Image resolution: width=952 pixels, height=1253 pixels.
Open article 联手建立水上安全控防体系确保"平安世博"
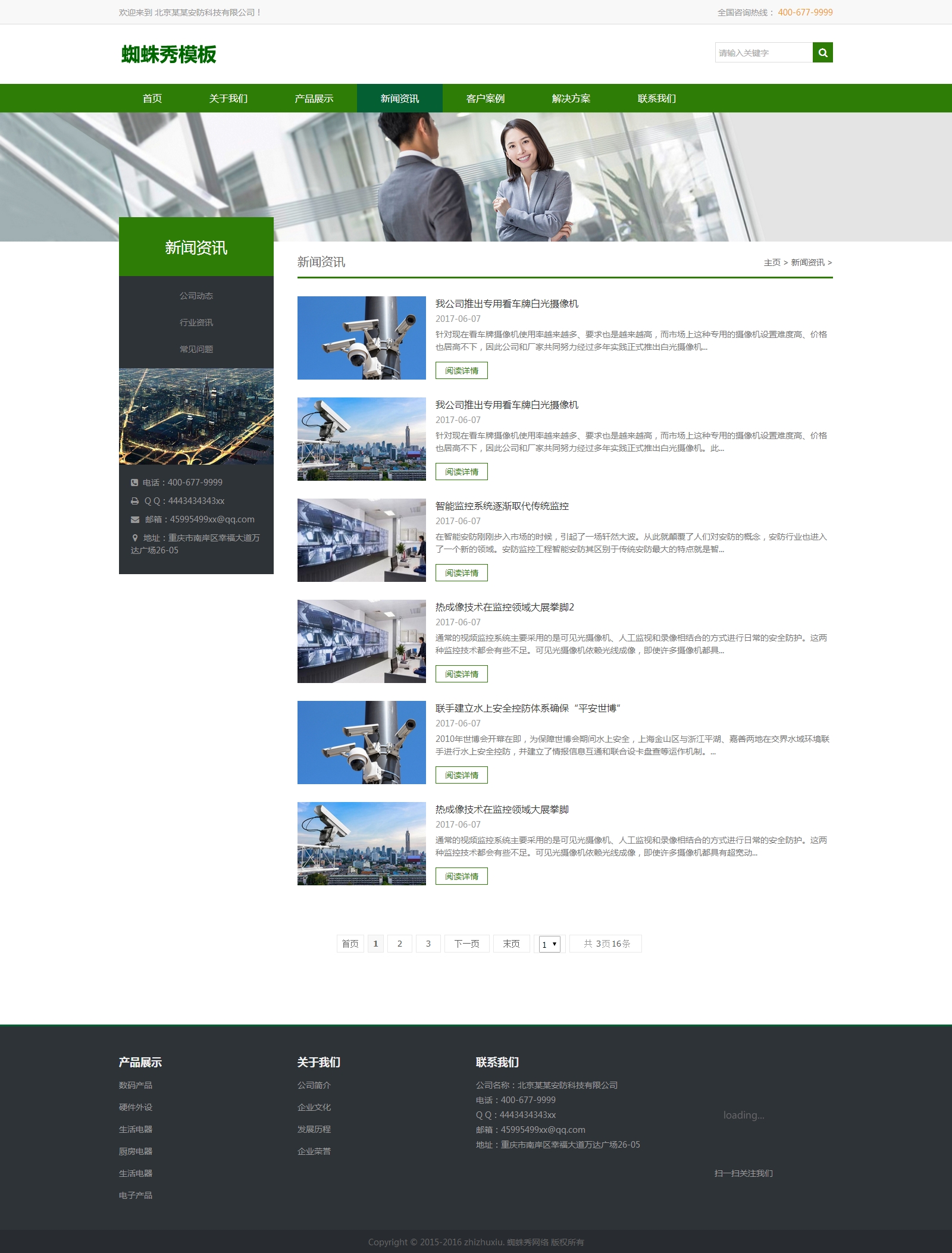(528, 708)
